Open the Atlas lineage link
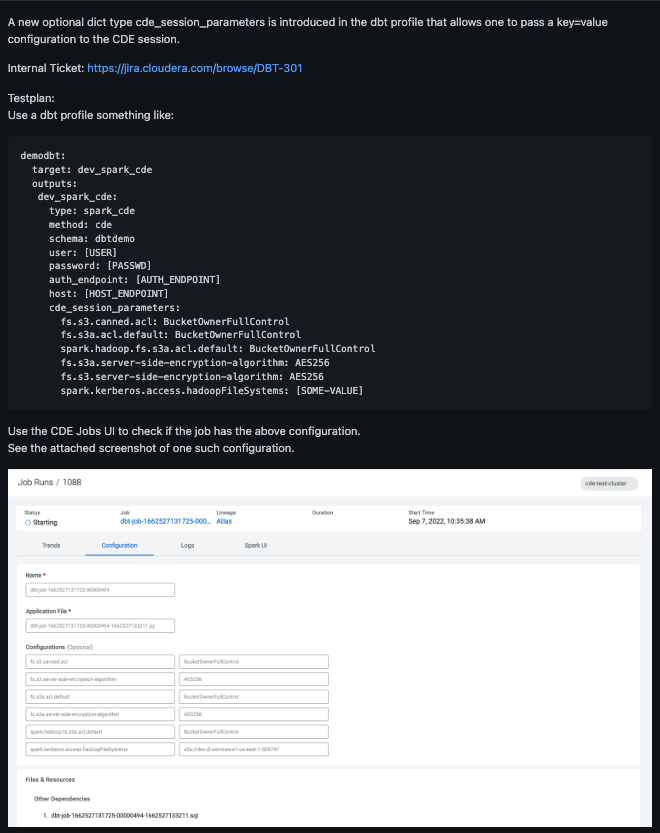The width and height of the screenshot is (660, 833). pyautogui.click(x=224, y=522)
